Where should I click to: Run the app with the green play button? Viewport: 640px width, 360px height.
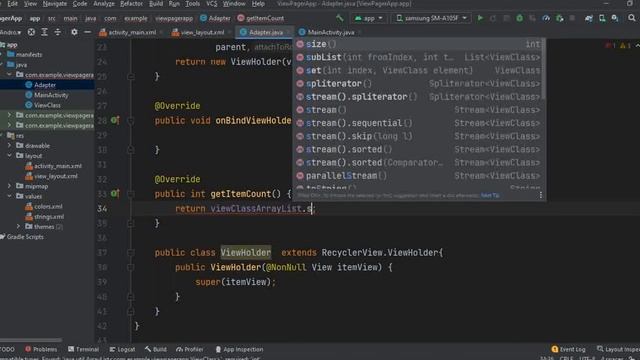click(x=480, y=18)
